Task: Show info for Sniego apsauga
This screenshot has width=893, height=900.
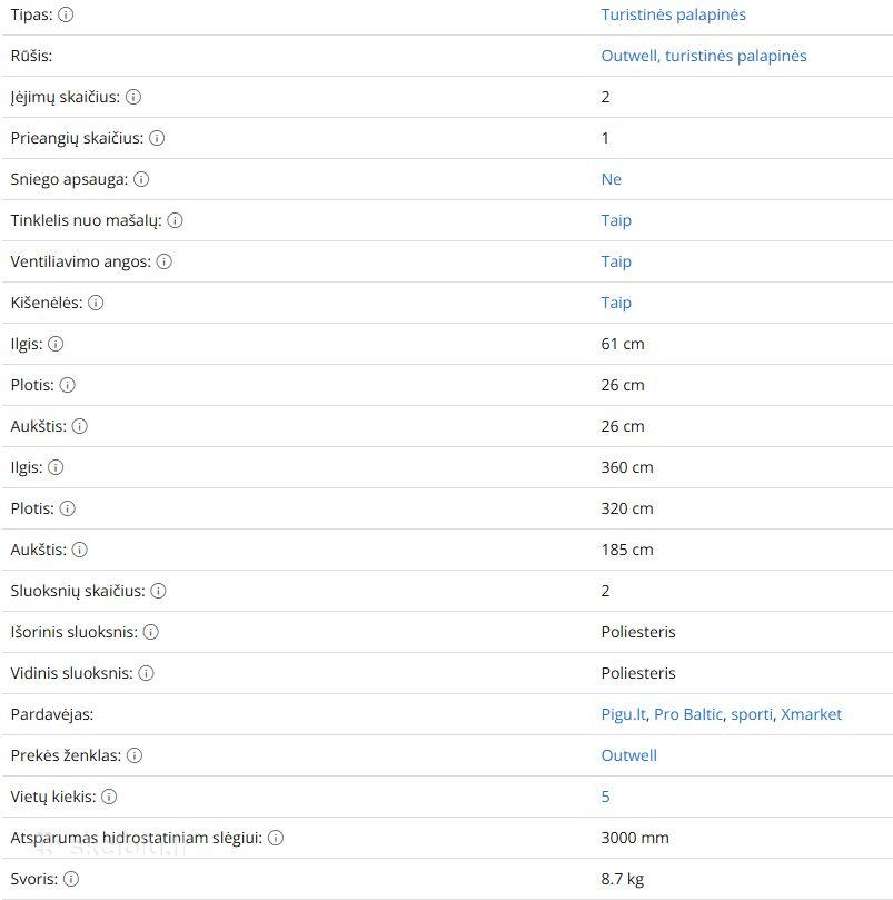Action: [x=141, y=179]
